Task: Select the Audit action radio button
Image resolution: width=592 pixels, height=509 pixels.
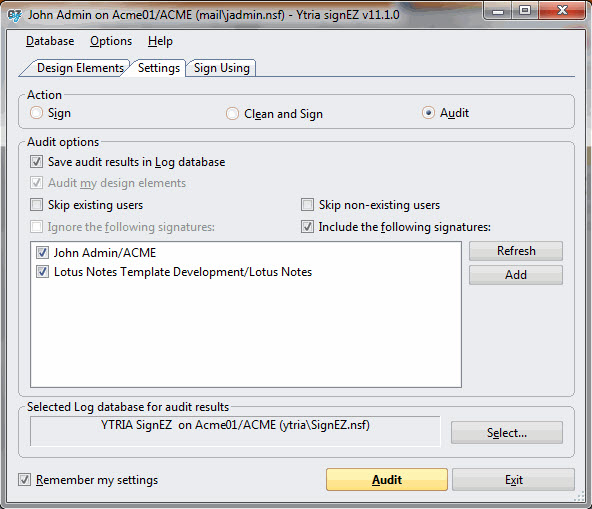Action: pyautogui.click(x=428, y=113)
